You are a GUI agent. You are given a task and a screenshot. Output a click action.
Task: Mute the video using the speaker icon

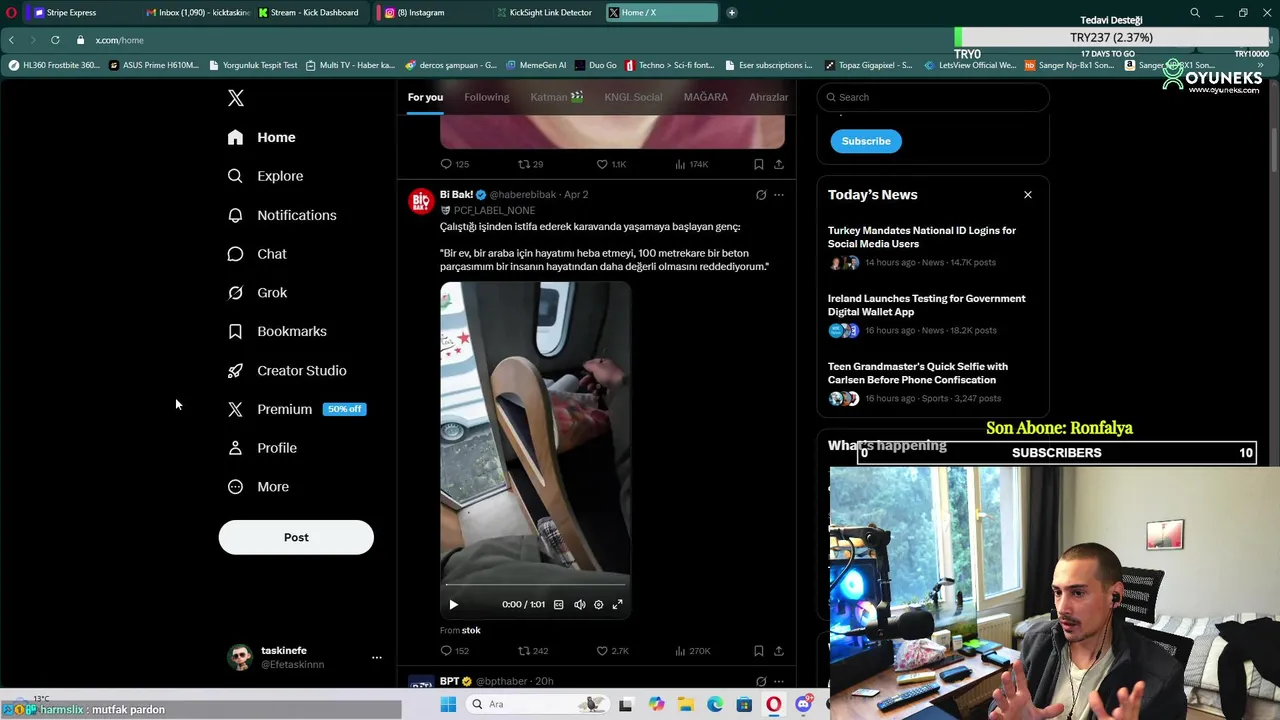point(579,604)
